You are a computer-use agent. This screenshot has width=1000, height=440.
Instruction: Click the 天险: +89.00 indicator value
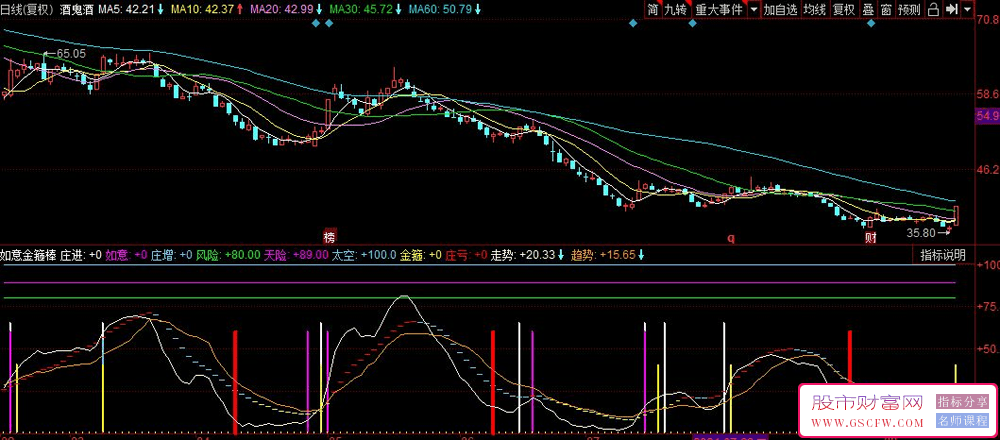click(297, 255)
